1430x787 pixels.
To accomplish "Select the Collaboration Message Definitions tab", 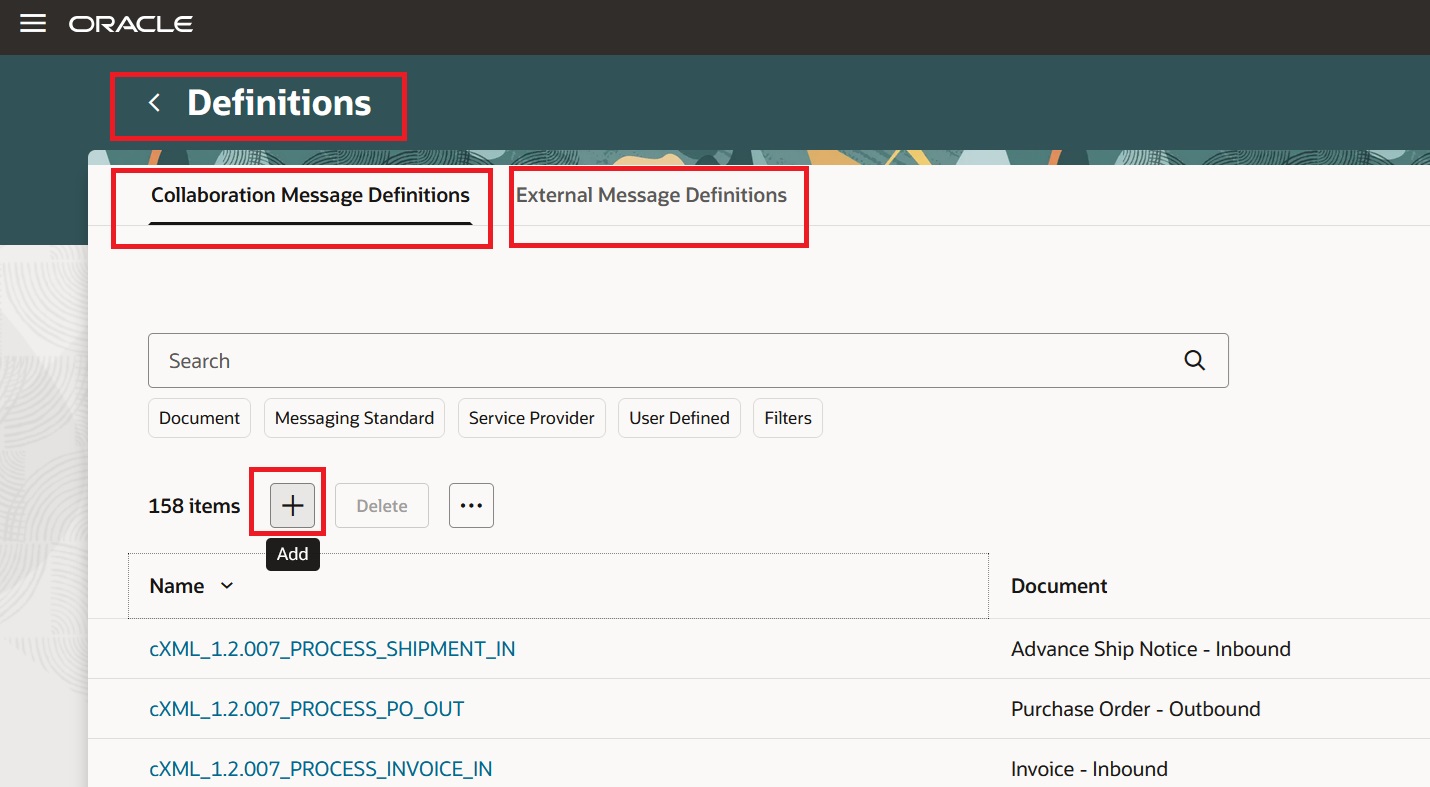I will 310,195.
